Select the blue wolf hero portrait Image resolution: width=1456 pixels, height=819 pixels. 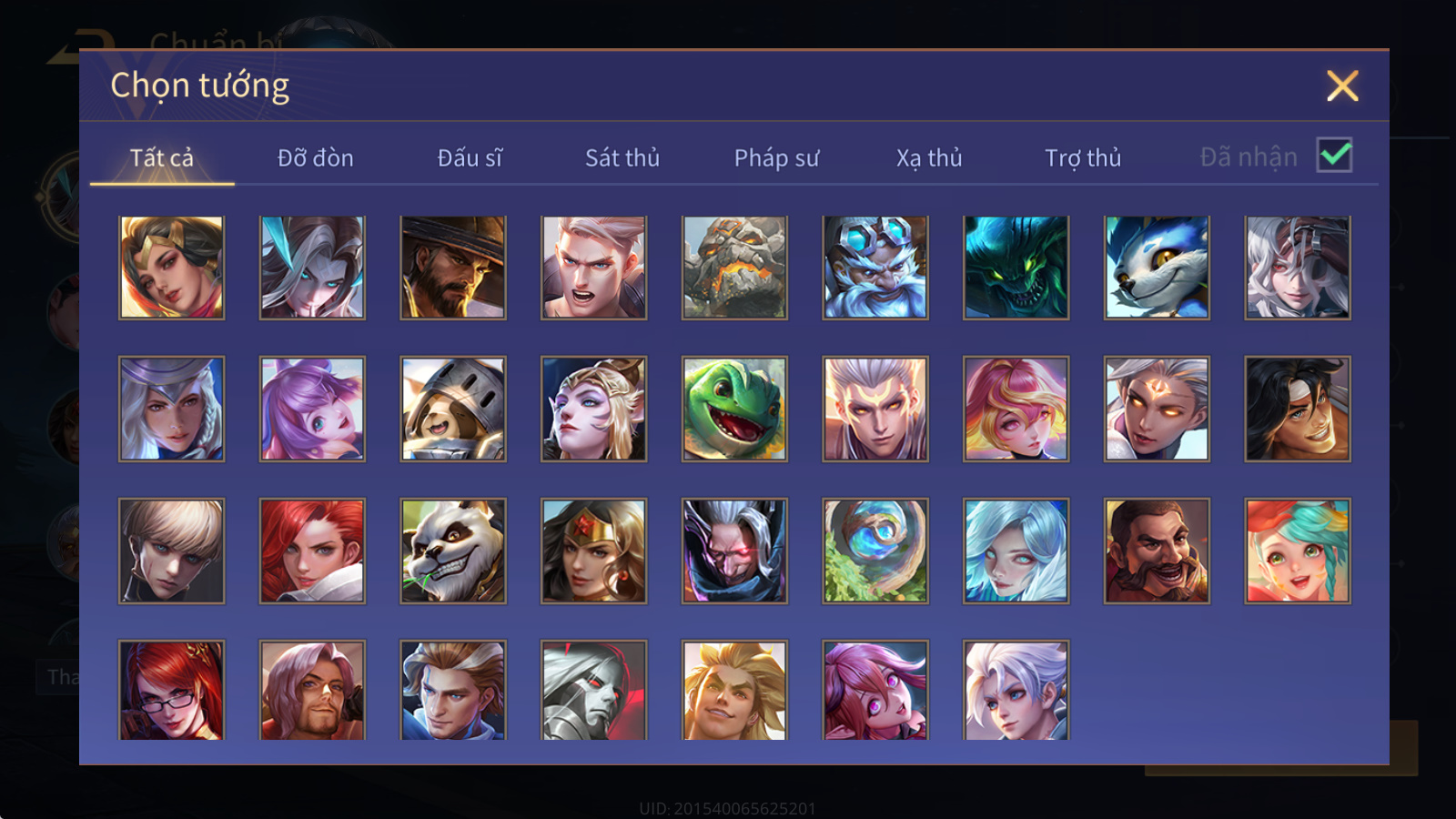pos(1157,268)
